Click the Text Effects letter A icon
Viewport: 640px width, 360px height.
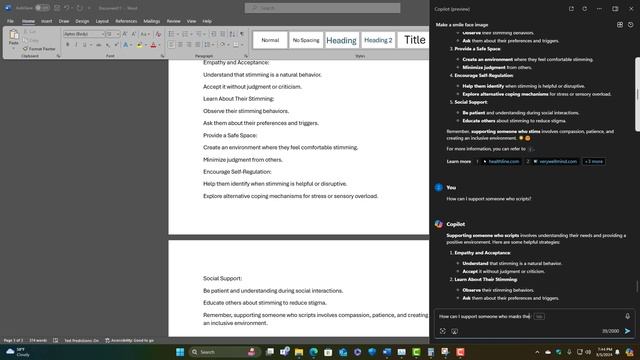126,45
